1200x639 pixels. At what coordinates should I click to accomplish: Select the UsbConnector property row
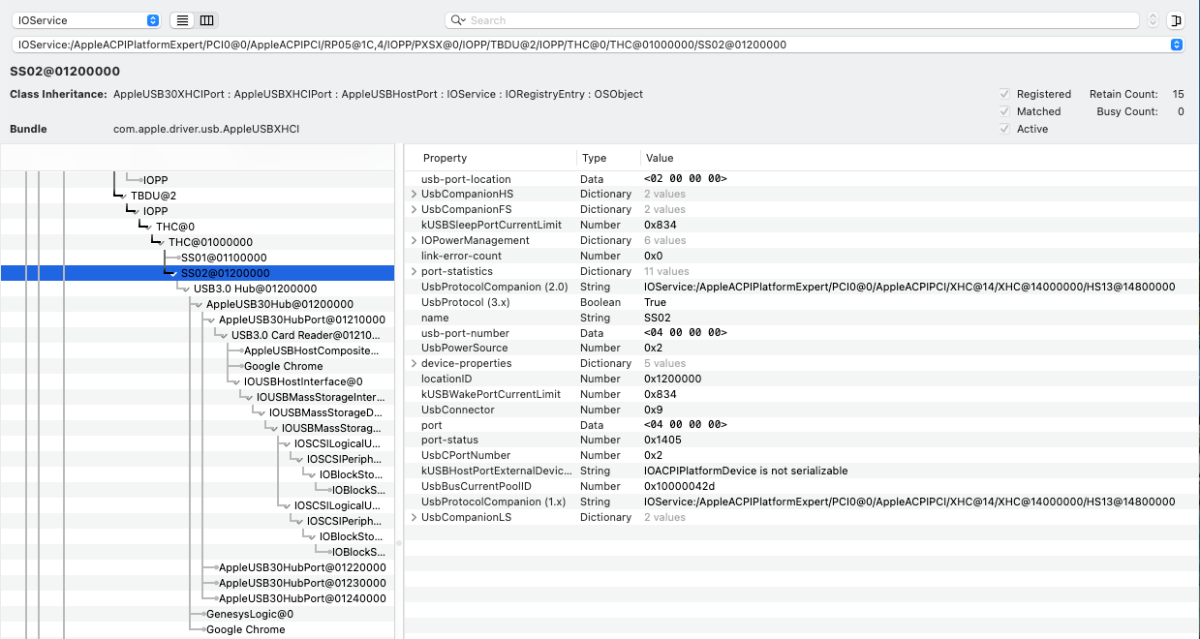pyautogui.click(x=458, y=409)
